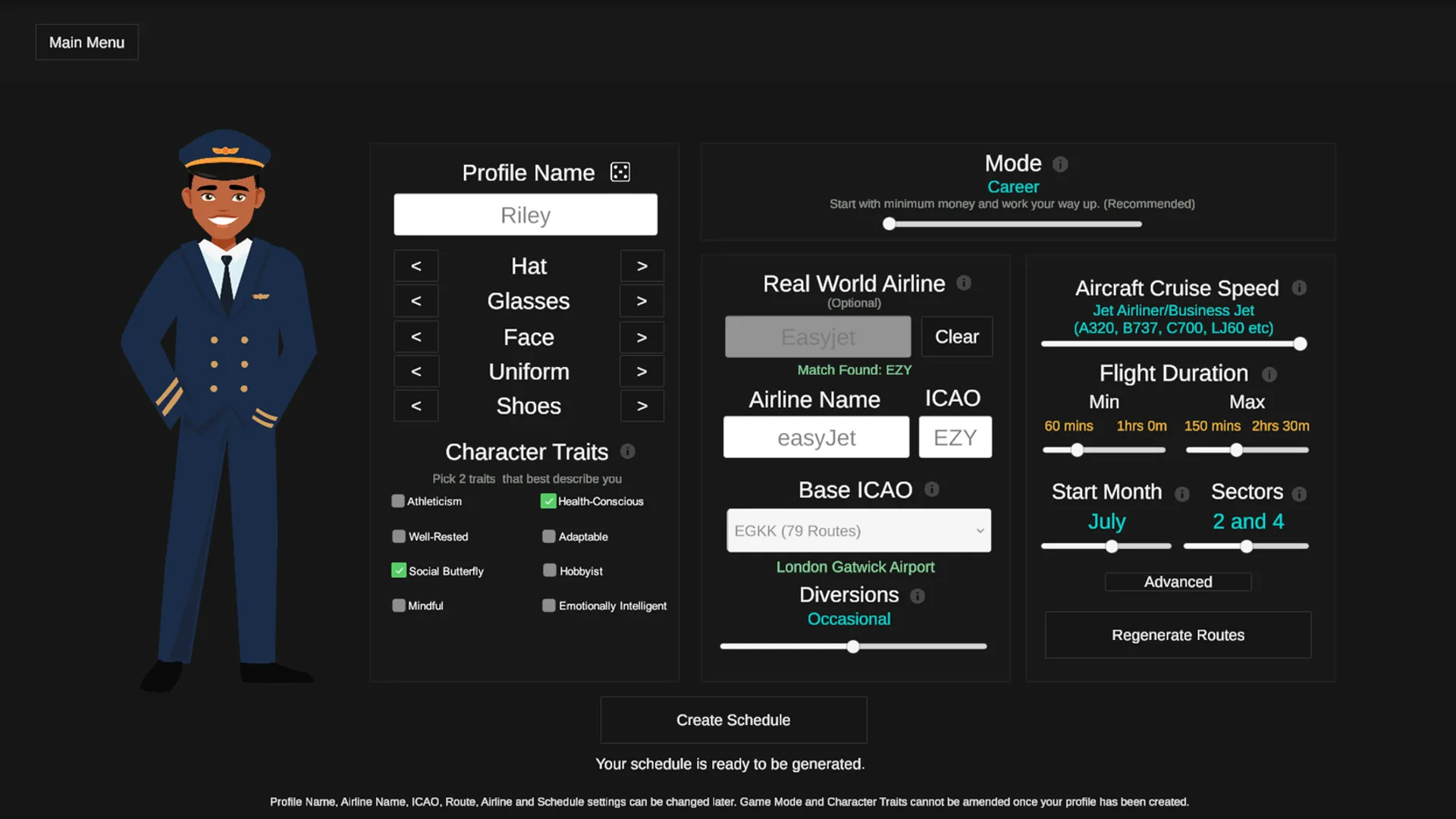Click the Sectors info icon
This screenshot has width=1456, height=819.
coord(1299,494)
